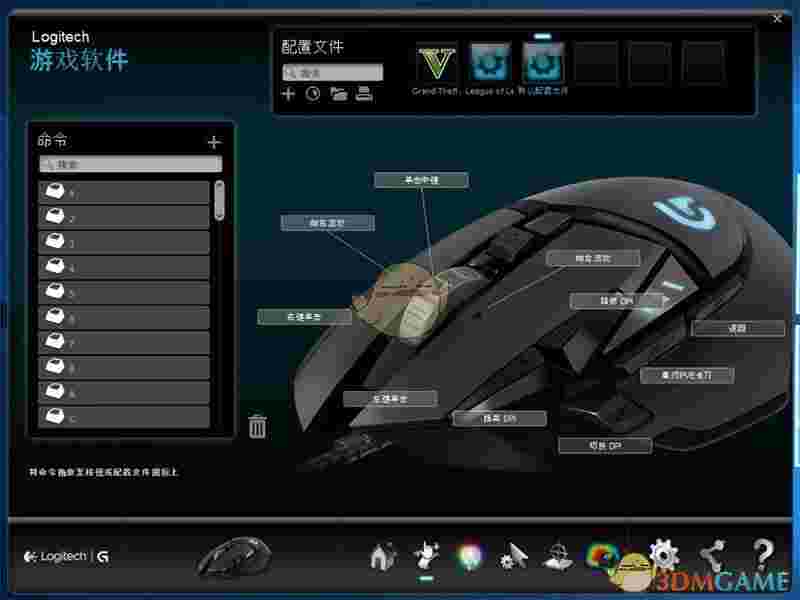Click the share icon in bottom bar
This screenshot has width=800, height=600.
pyautogui.click(x=712, y=554)
